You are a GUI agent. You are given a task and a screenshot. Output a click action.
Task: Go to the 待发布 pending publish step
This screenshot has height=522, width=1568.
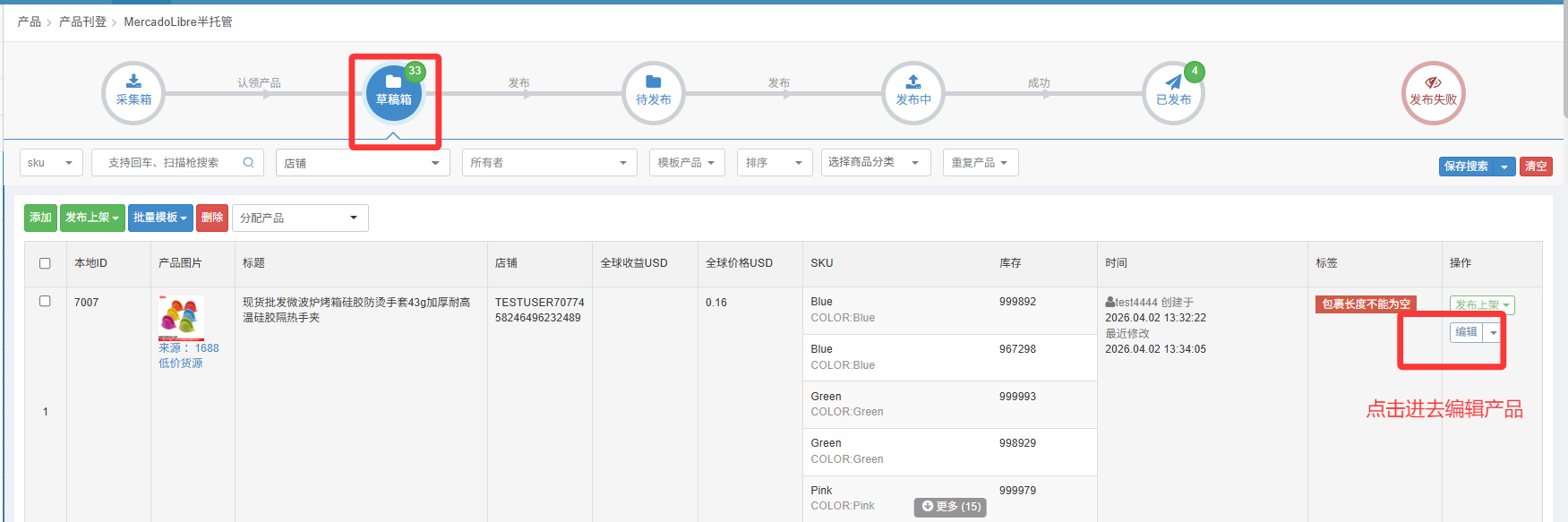(x=653, y=92)
